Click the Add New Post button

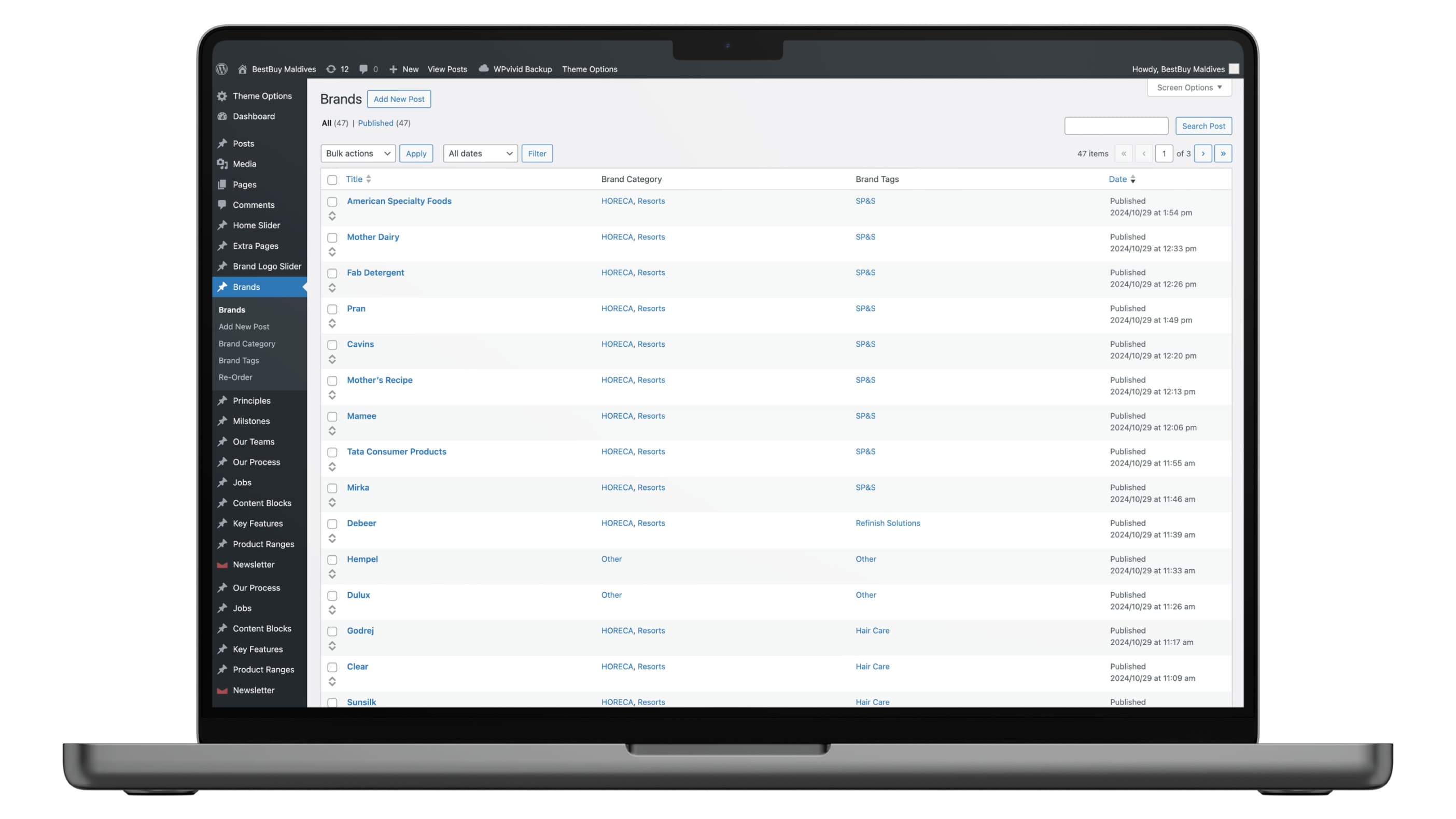(x=399, y=99)
